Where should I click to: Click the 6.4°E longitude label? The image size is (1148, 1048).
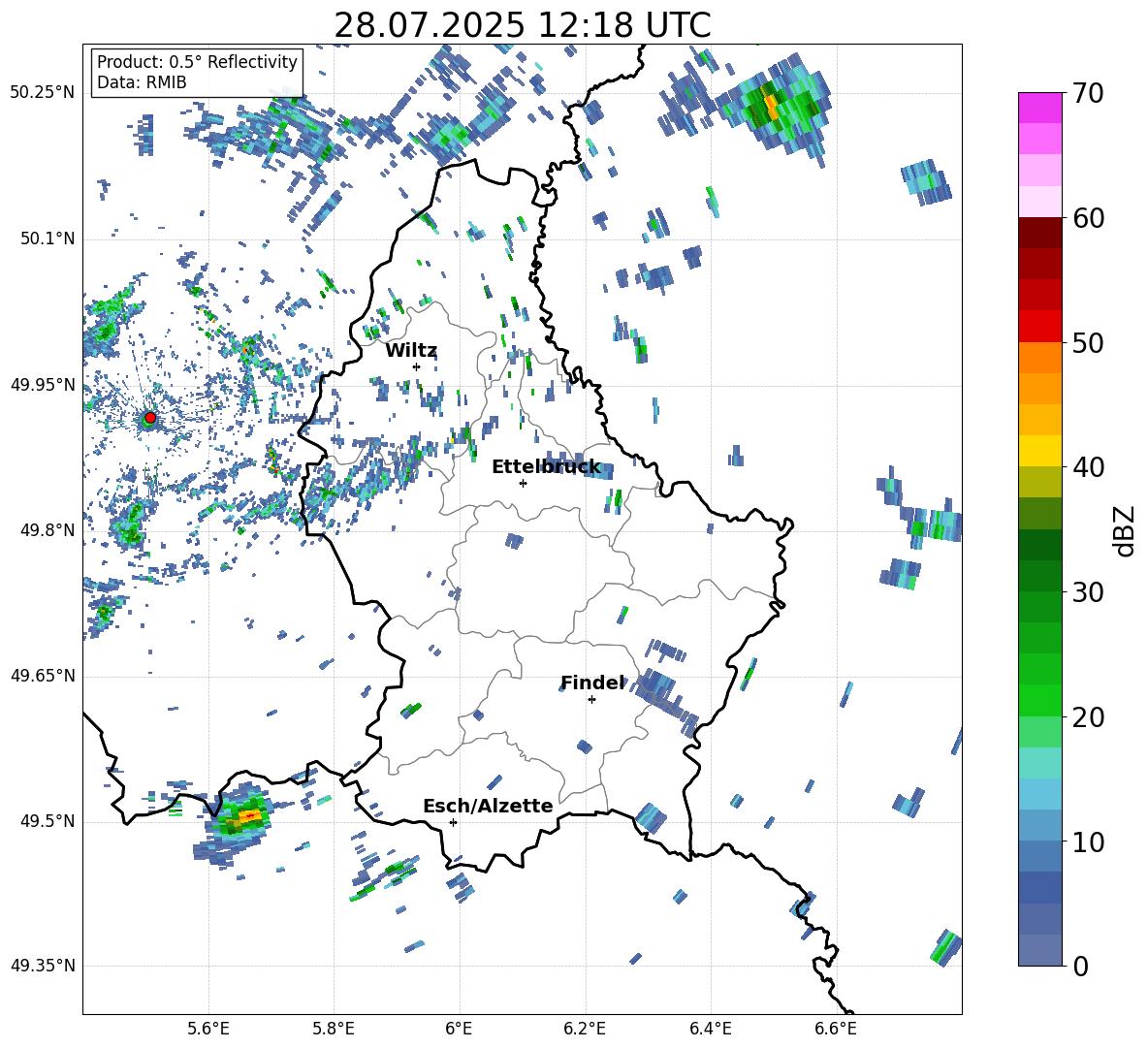click(710, 1029)
